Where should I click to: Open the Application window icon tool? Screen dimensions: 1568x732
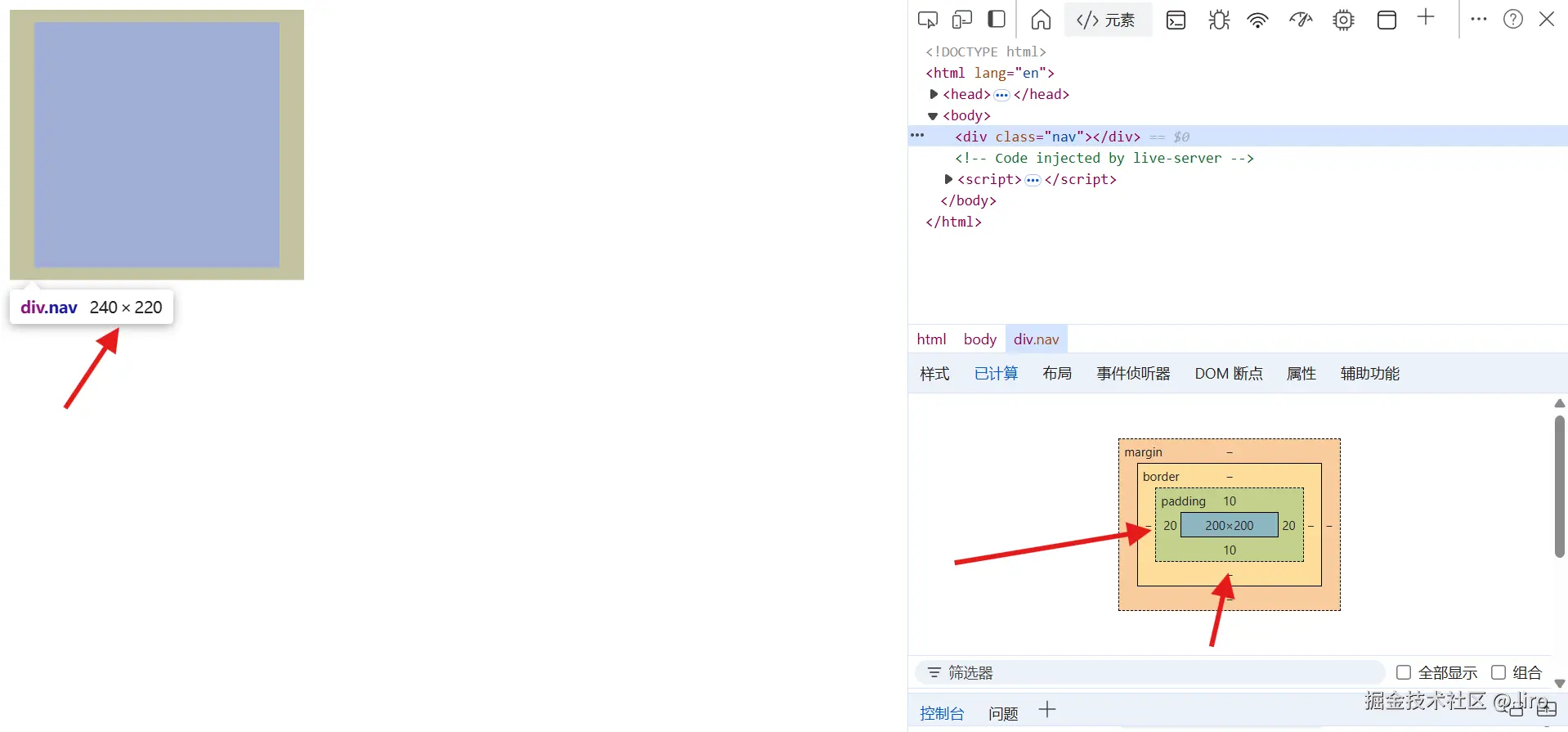pyautogui.click(x=1387, y=20)
